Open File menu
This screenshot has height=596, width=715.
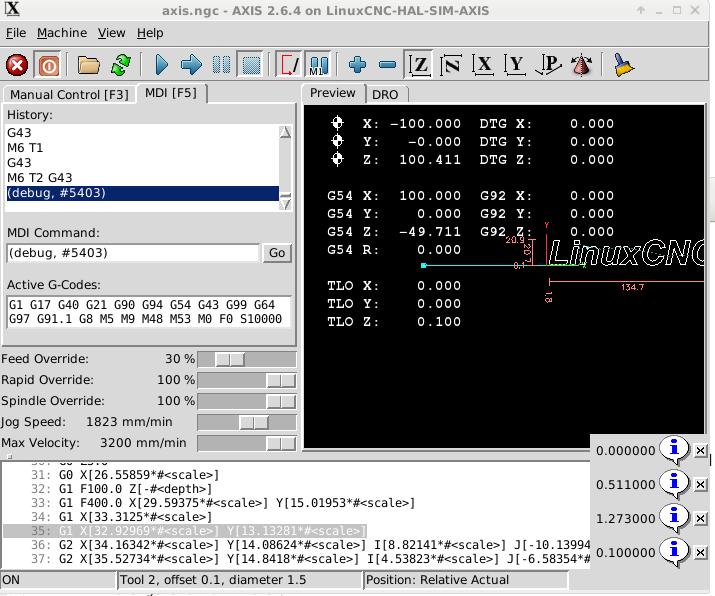point(16,33)
